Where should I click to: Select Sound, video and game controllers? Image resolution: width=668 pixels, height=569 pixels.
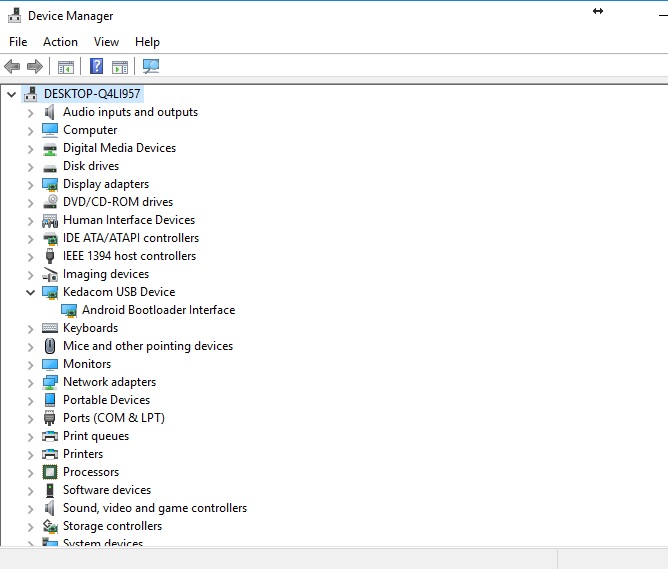tap(154, 508)
